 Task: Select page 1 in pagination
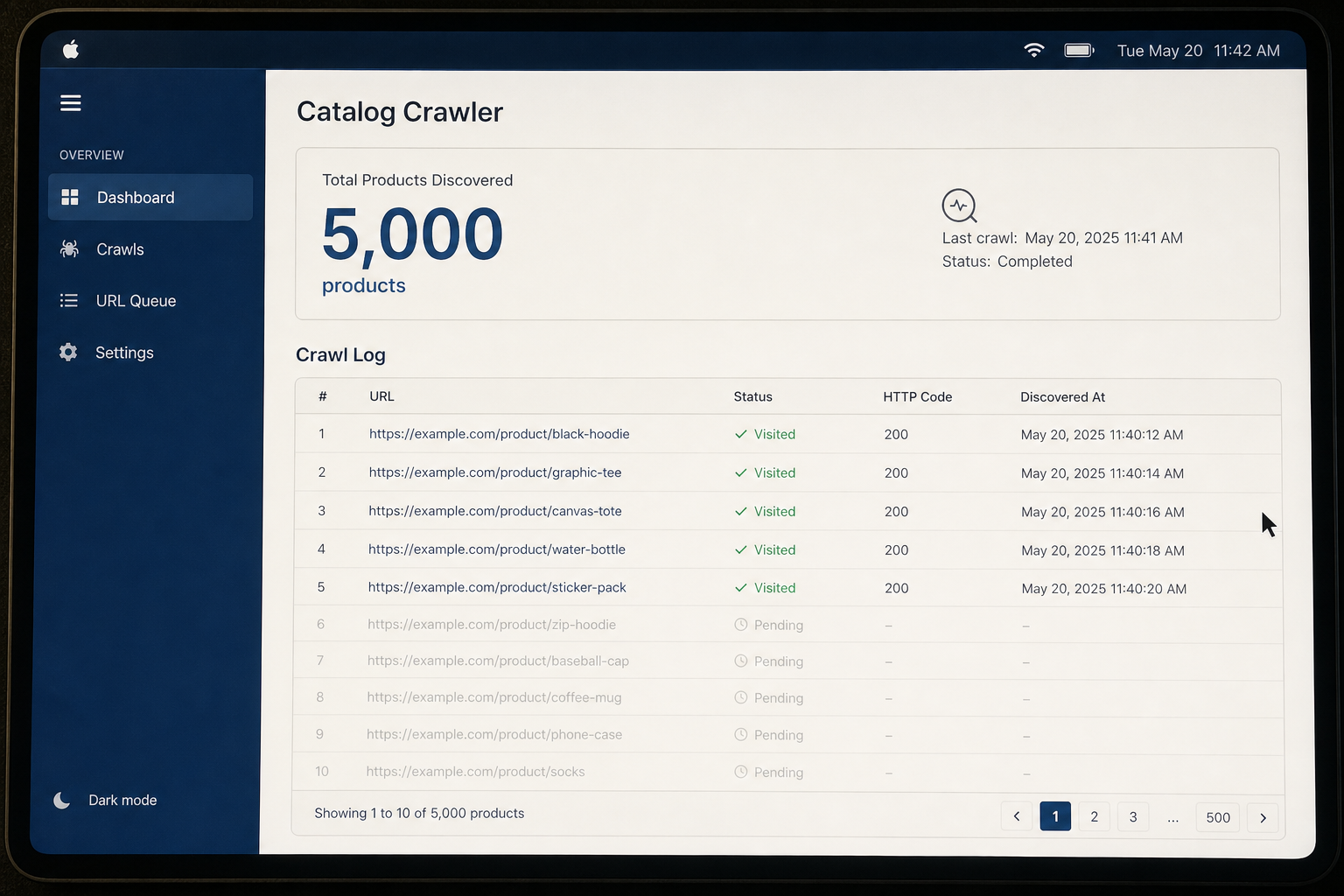tap(1055, 816)
